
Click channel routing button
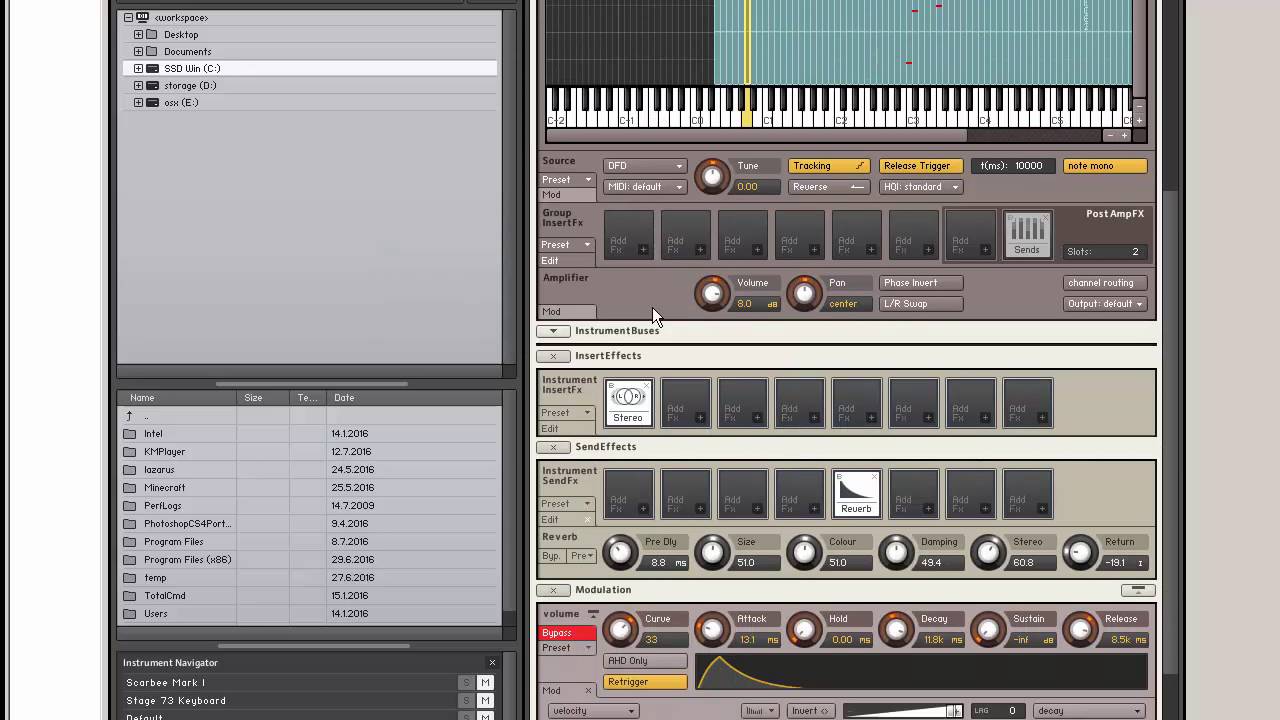pos(1105,283)
